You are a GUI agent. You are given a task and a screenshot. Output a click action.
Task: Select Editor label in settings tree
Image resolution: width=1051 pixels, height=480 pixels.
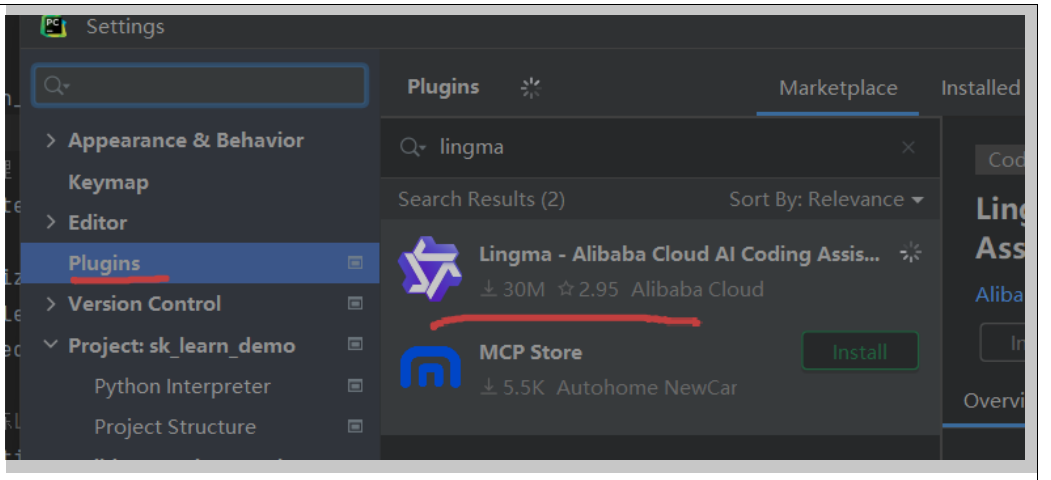(97, 223)
